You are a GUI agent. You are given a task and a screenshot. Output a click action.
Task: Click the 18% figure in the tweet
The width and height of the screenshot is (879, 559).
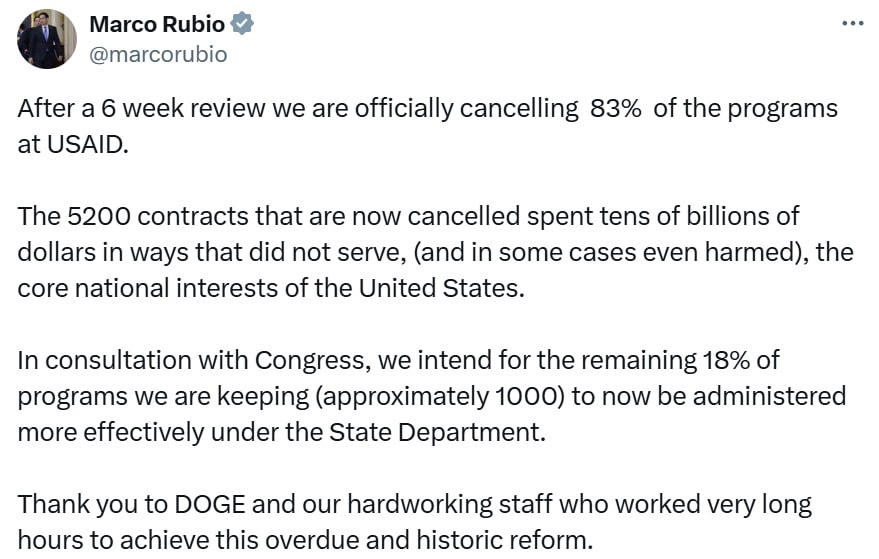point(726,360)
